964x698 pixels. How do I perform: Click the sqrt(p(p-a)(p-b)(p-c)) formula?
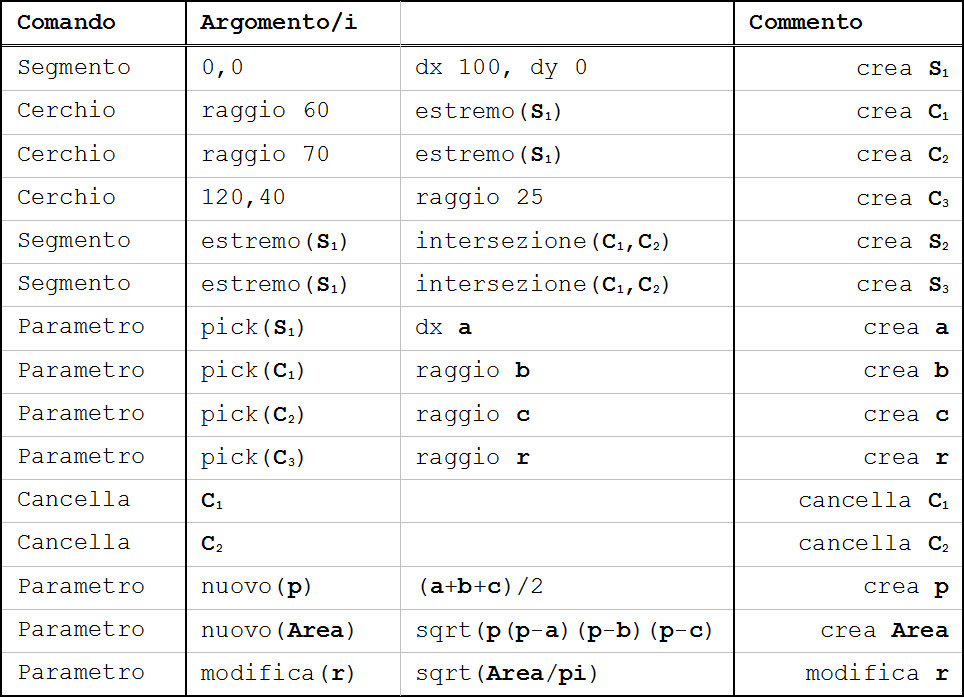tap(563, 630)
